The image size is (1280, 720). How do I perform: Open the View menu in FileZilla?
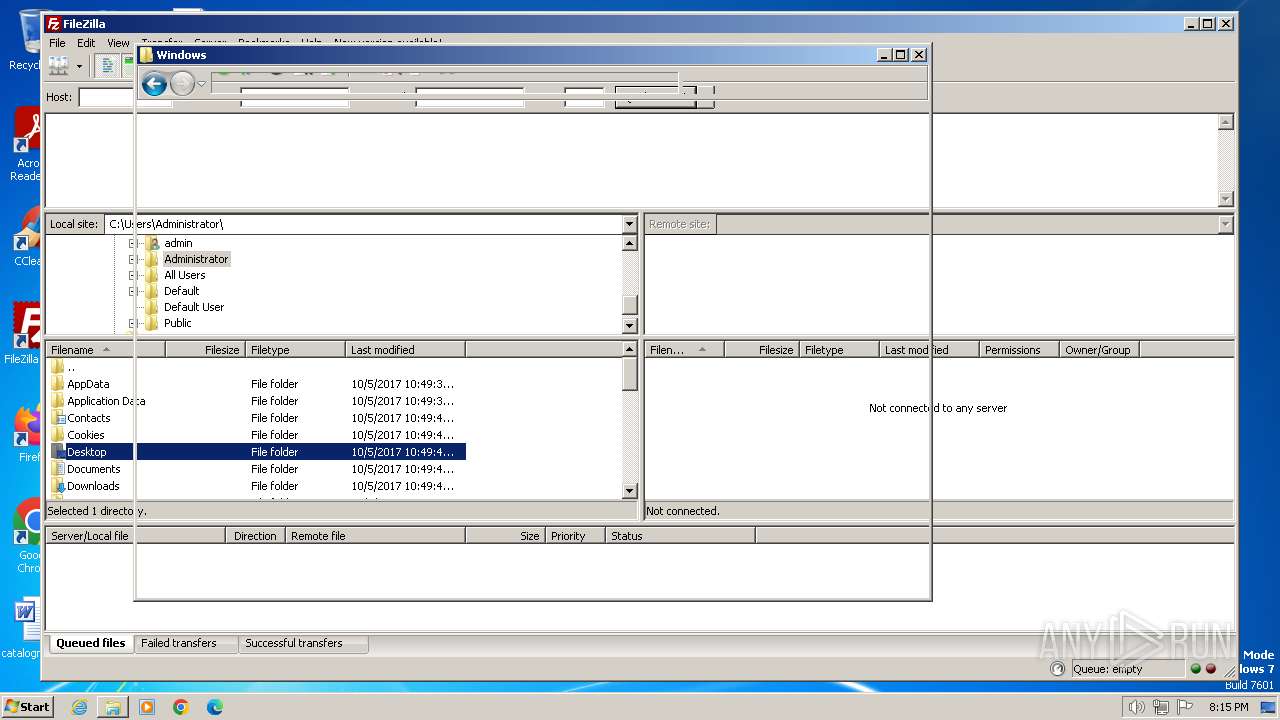click(118, 43)
